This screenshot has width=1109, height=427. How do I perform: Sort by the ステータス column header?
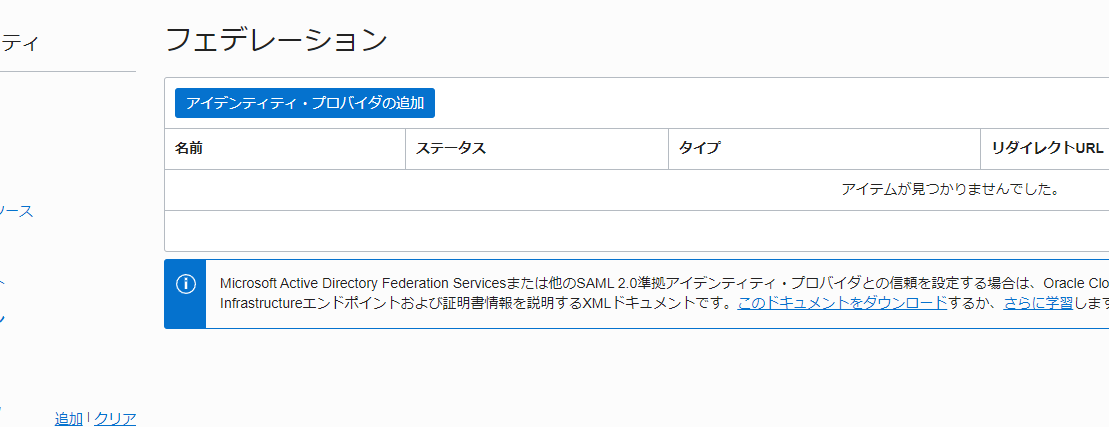pos(451,148)
